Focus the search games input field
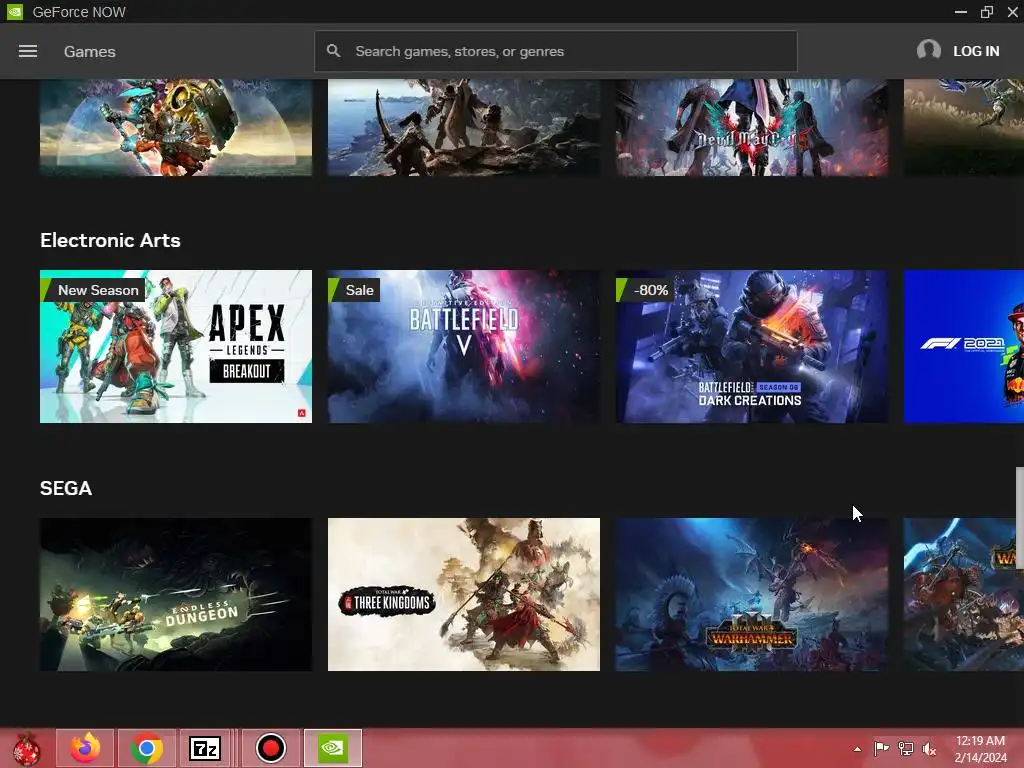 pyautogui.click(x=555, y=51)
